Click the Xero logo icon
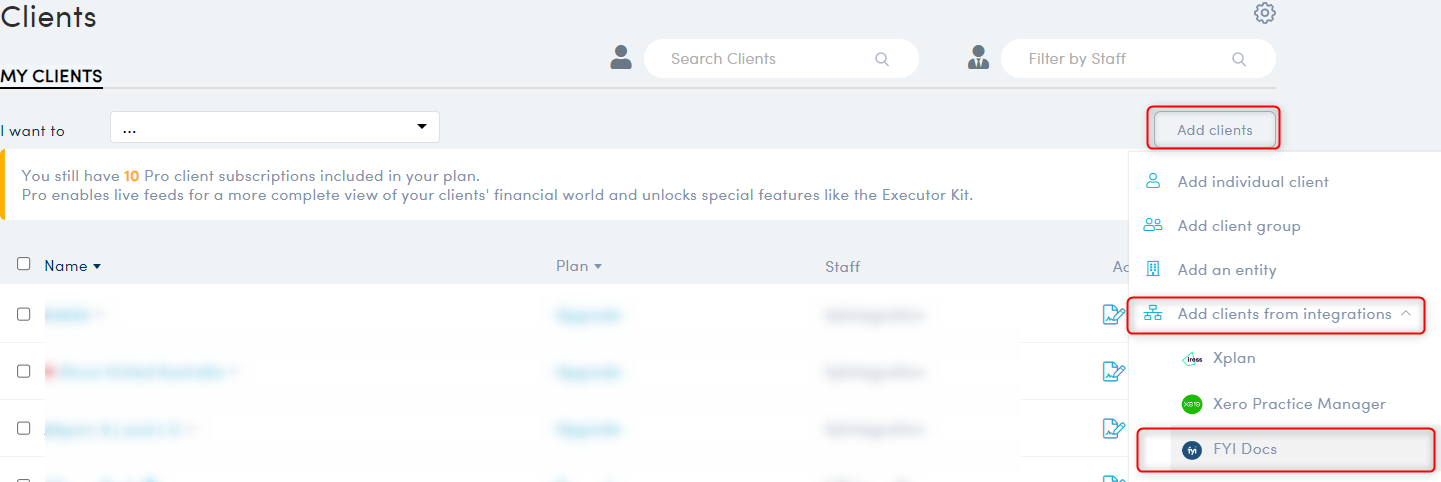This screenshot has height=482, width=1441. click(1191, 404)
